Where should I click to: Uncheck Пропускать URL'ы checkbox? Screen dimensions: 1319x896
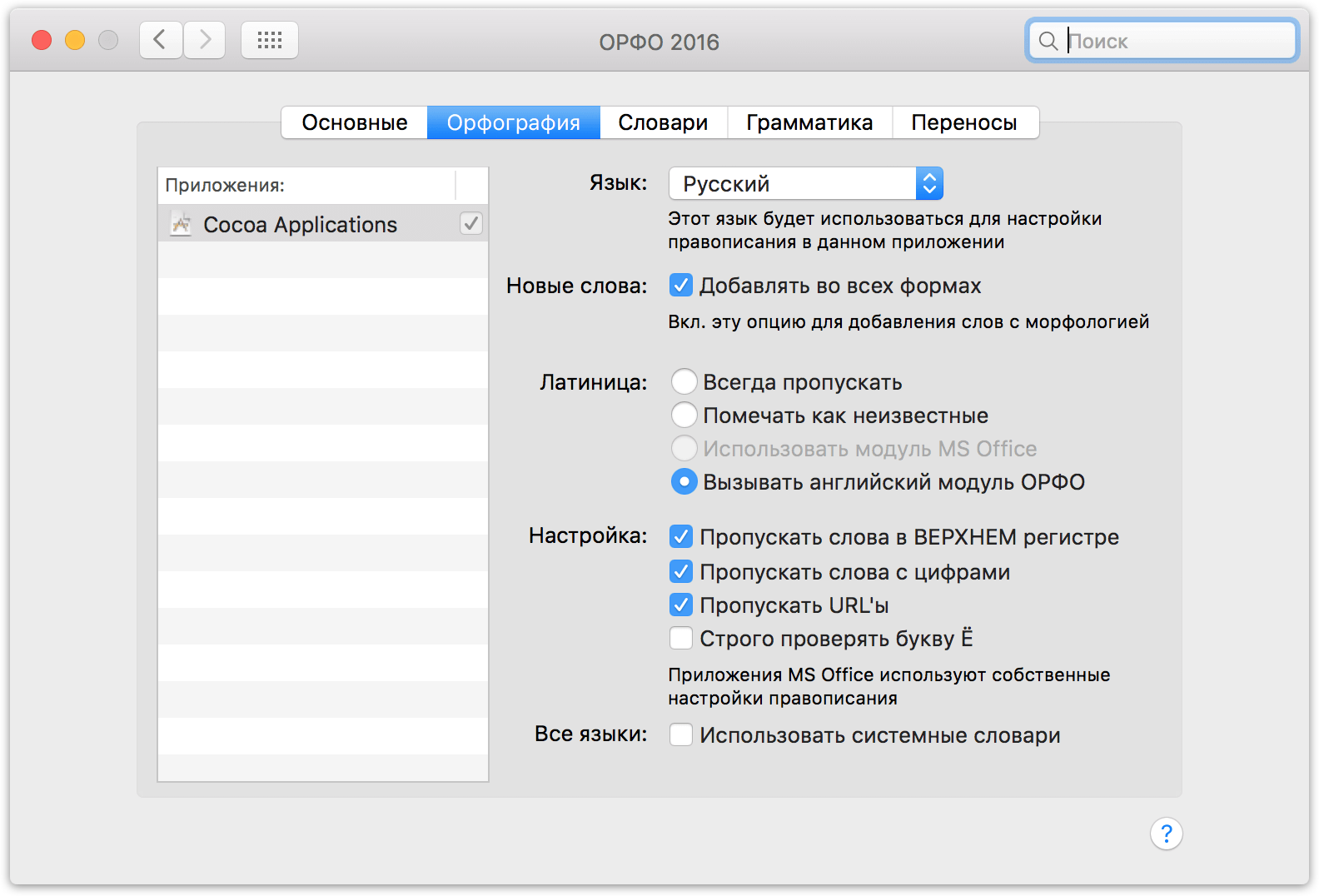point(681,605)
